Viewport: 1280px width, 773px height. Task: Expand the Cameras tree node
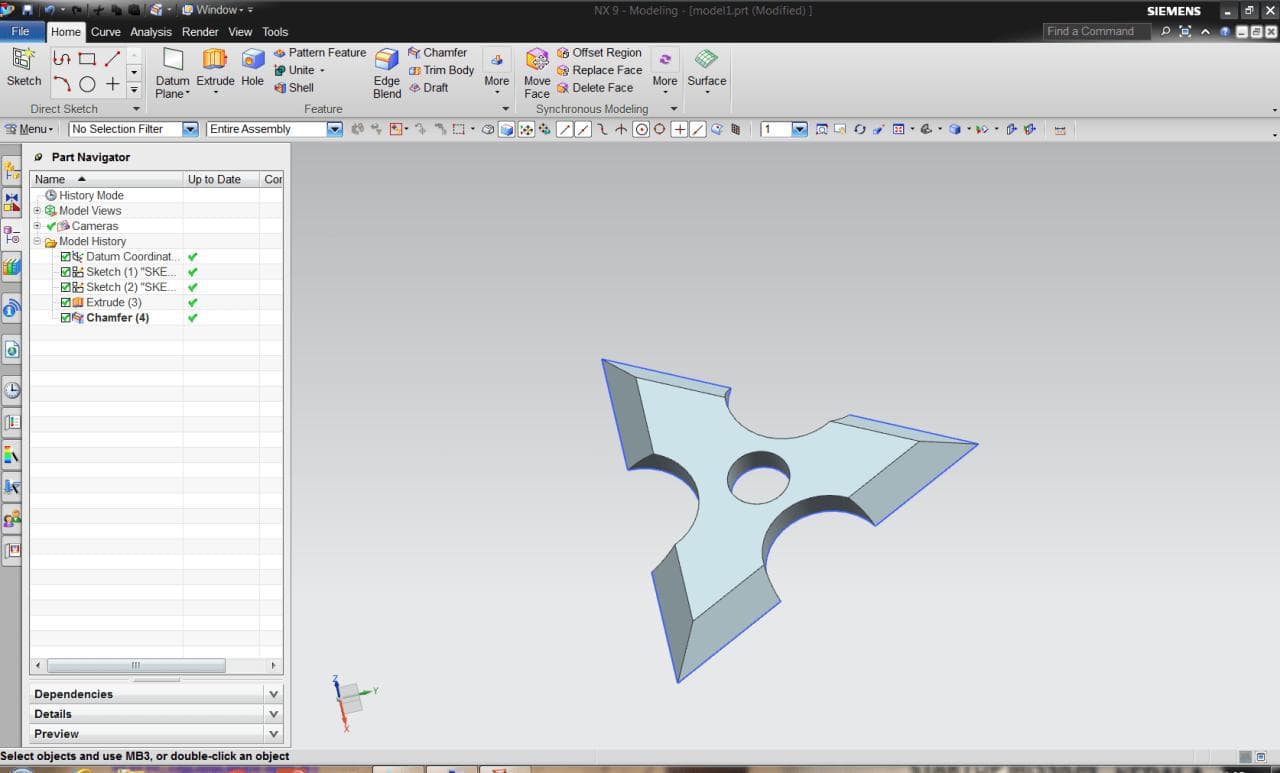(x=37, y=226)
